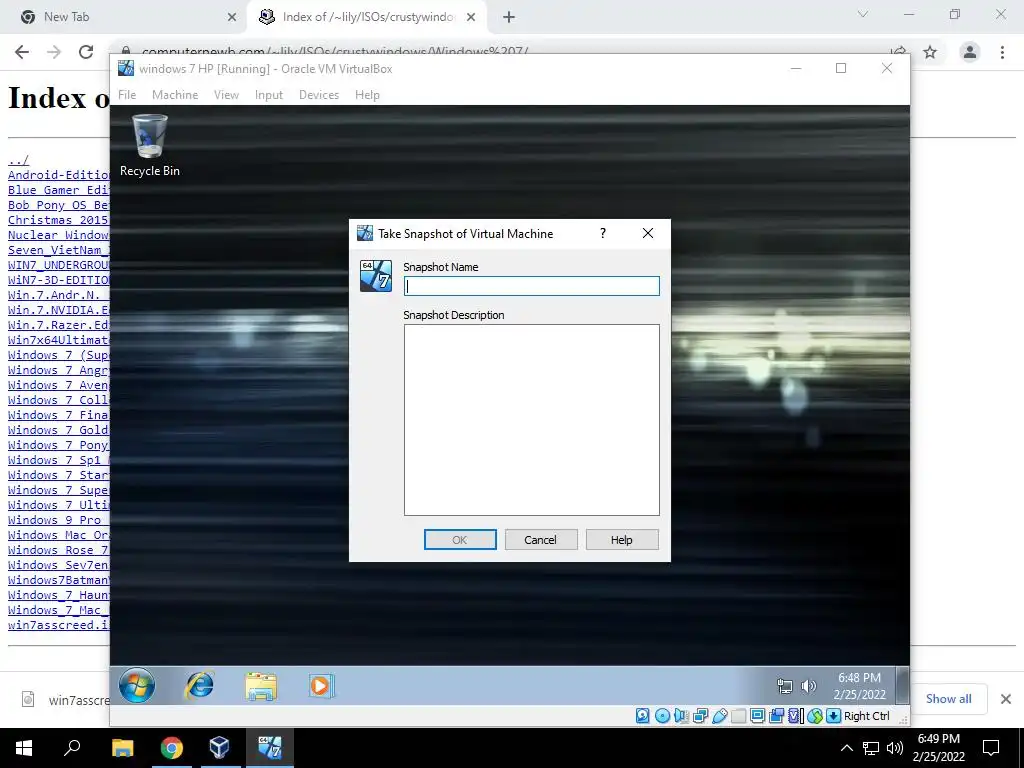Cancel the Take Snapshot dialog
Viewport: 1024px width, 768px height.
pos(541,540)
